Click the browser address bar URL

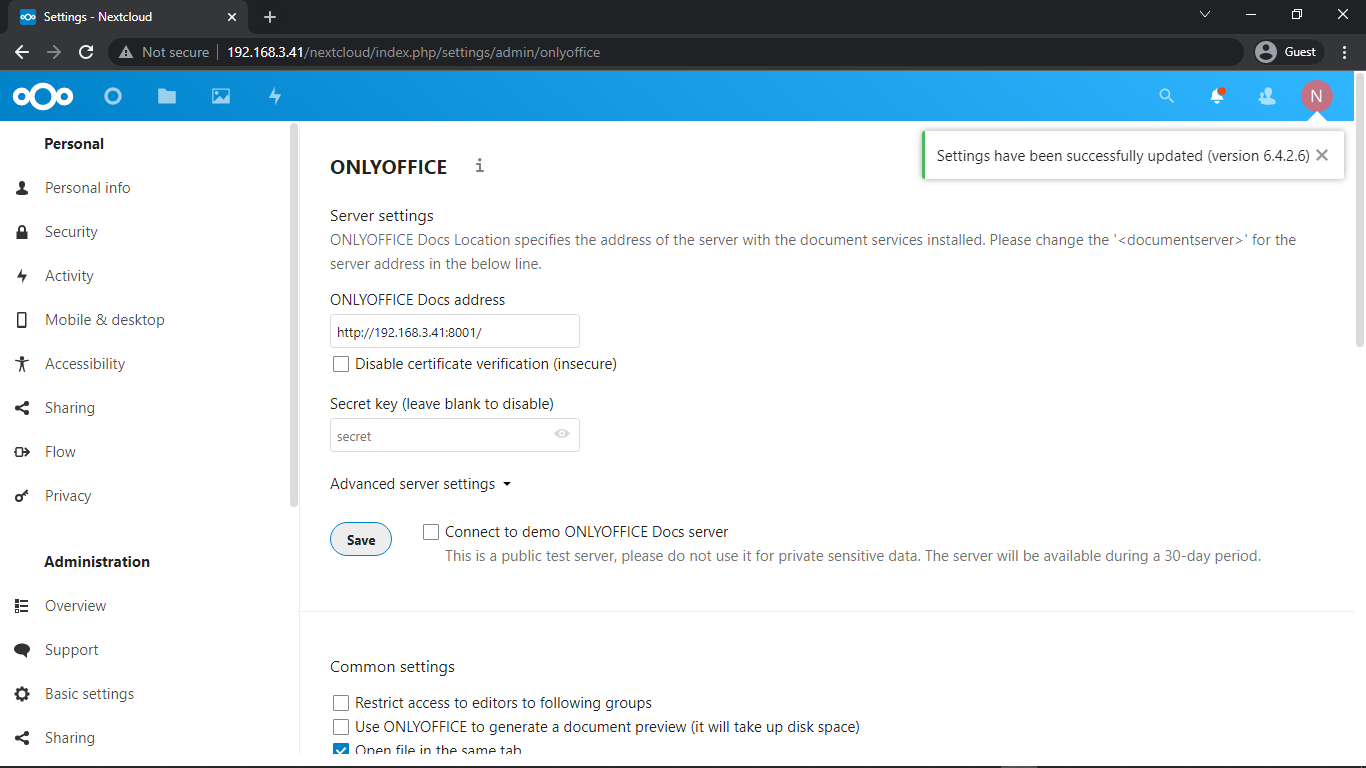413,52
